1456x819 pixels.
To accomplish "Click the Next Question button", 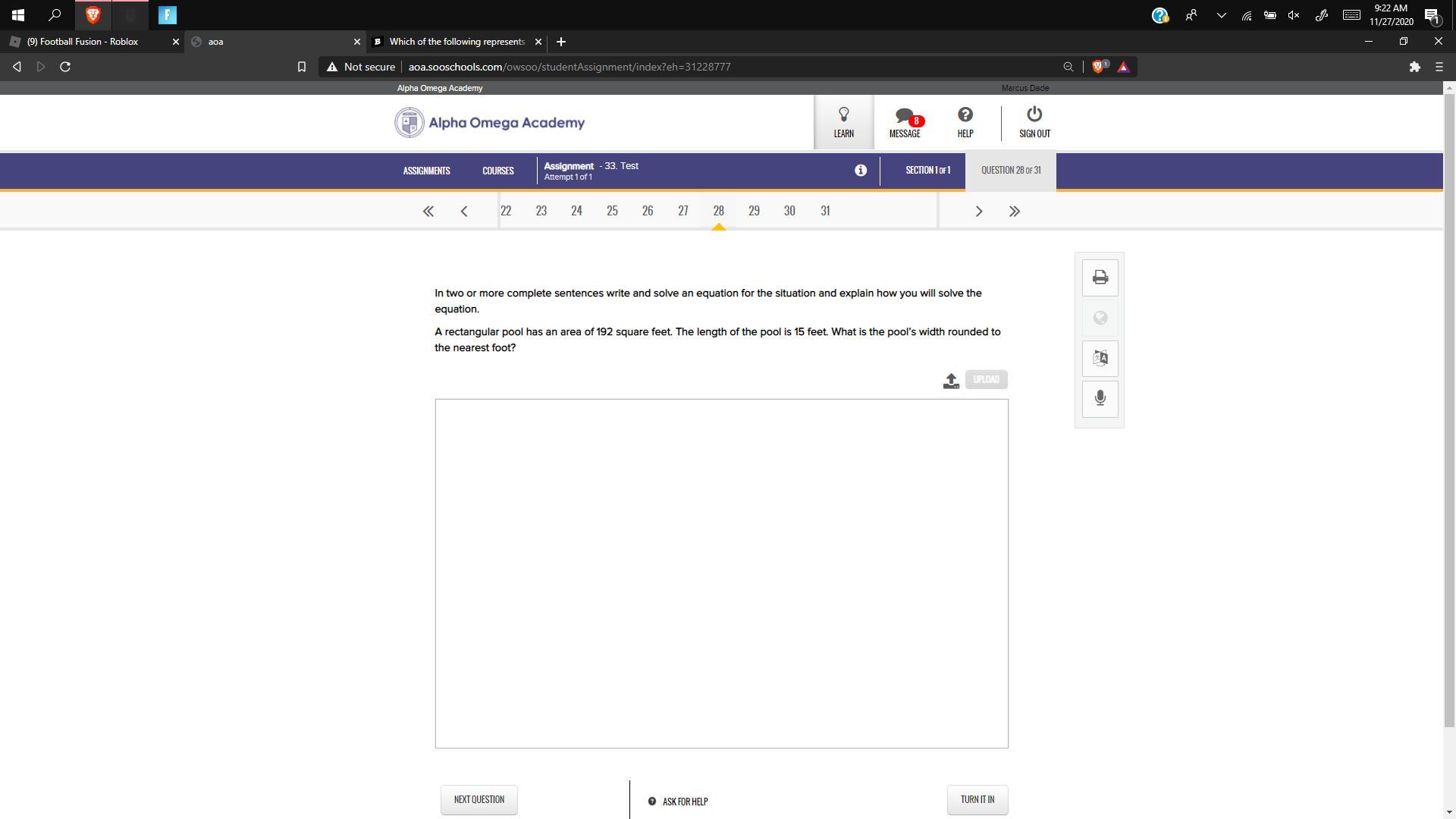I will [x=479, y=799].
